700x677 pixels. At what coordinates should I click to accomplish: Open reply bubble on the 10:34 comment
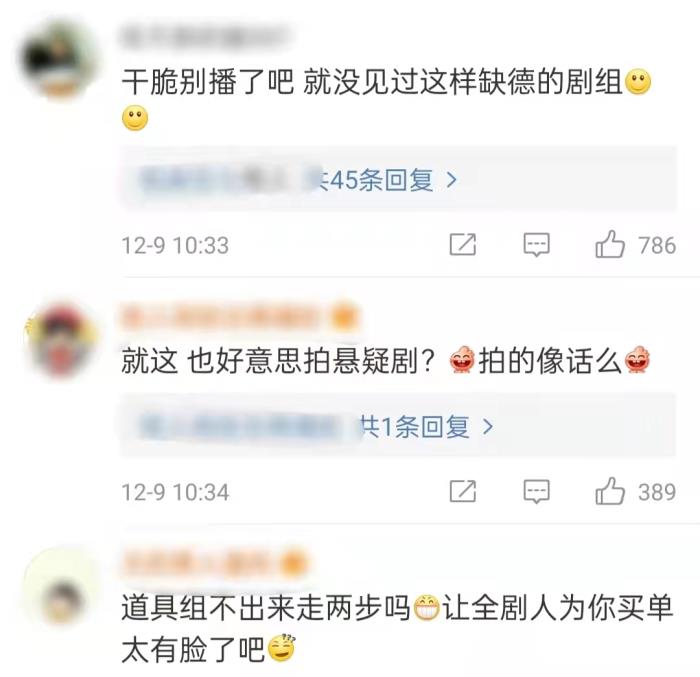click(x=536, y=492)
